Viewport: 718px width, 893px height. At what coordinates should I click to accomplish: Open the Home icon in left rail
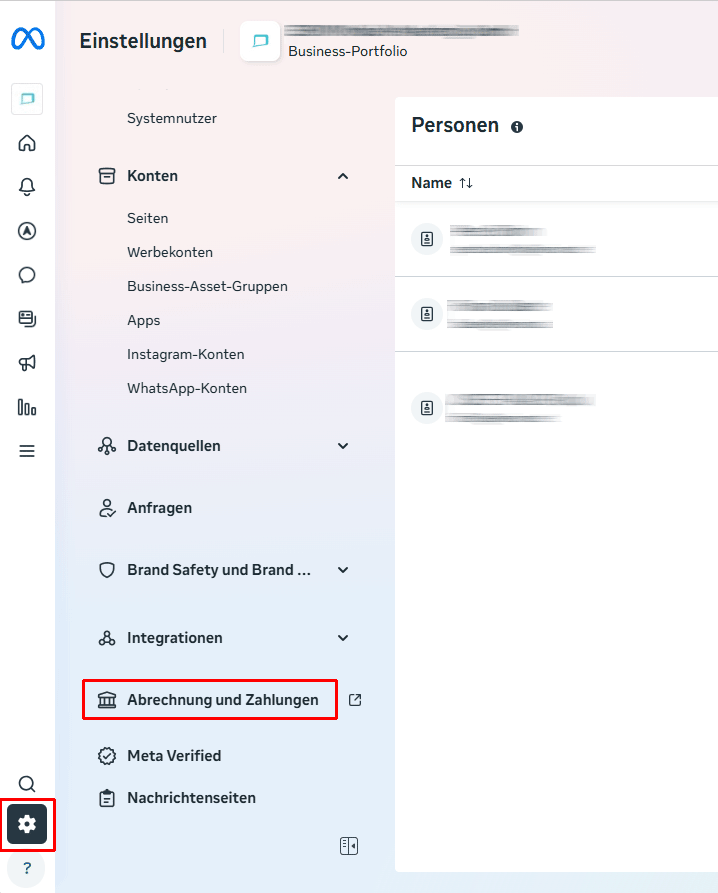point(27,143)
